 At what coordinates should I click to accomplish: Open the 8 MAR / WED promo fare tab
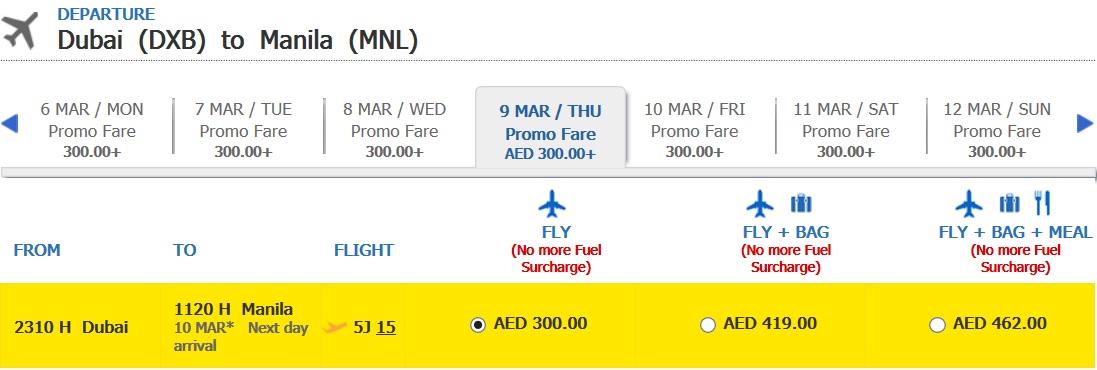(x=394, y=130)
